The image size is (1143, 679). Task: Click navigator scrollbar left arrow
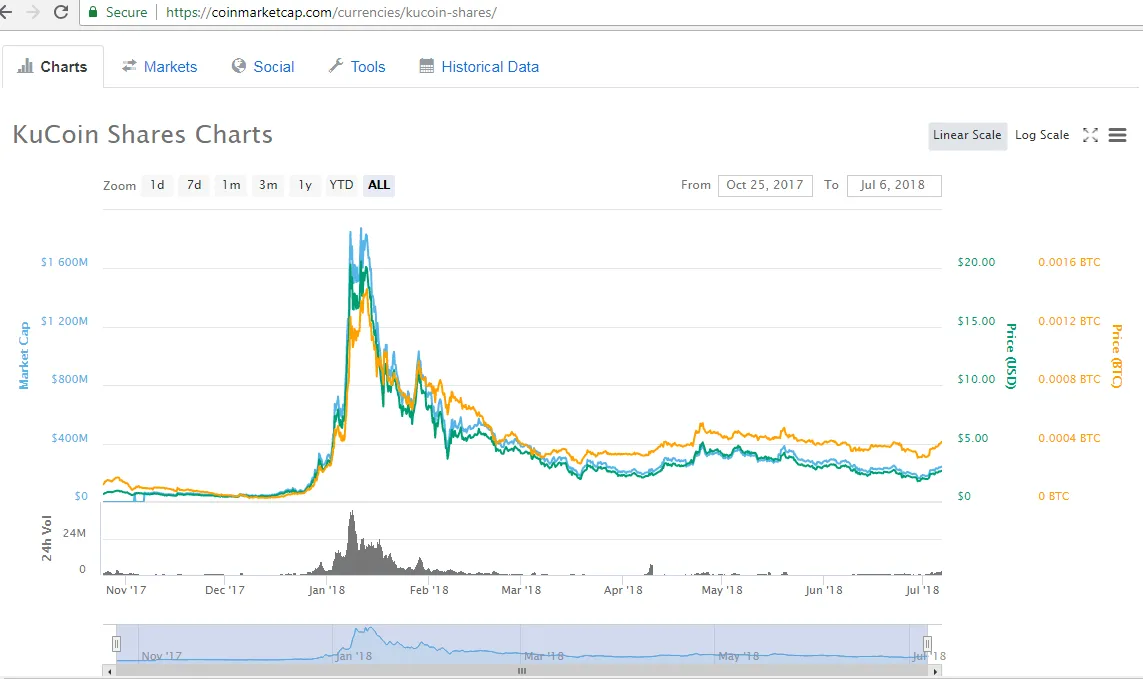[109, 671]
